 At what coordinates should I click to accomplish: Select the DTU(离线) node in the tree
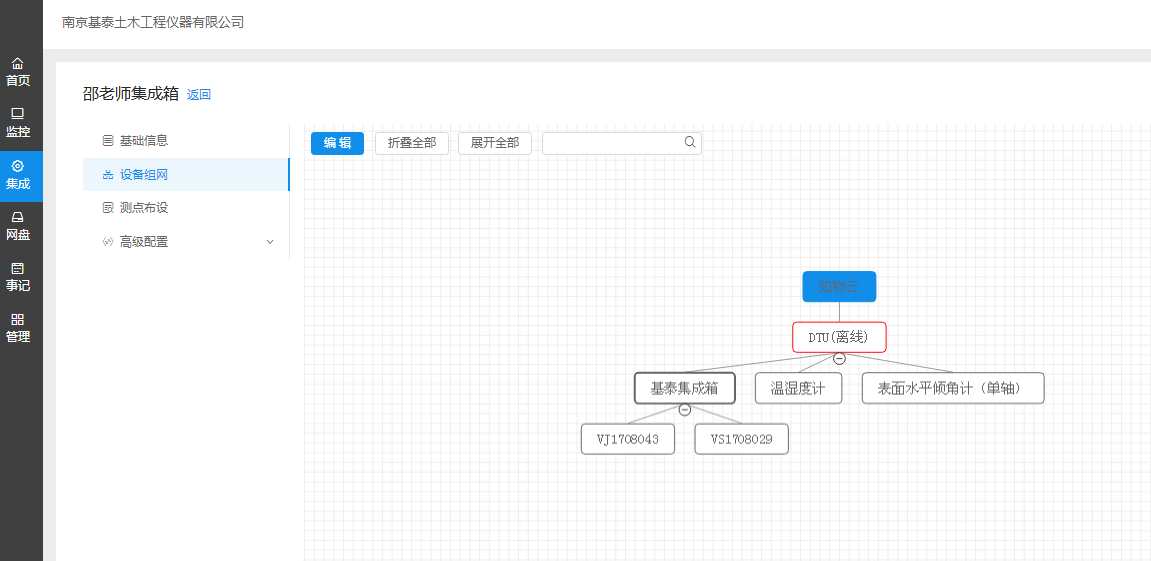point(839,337)
